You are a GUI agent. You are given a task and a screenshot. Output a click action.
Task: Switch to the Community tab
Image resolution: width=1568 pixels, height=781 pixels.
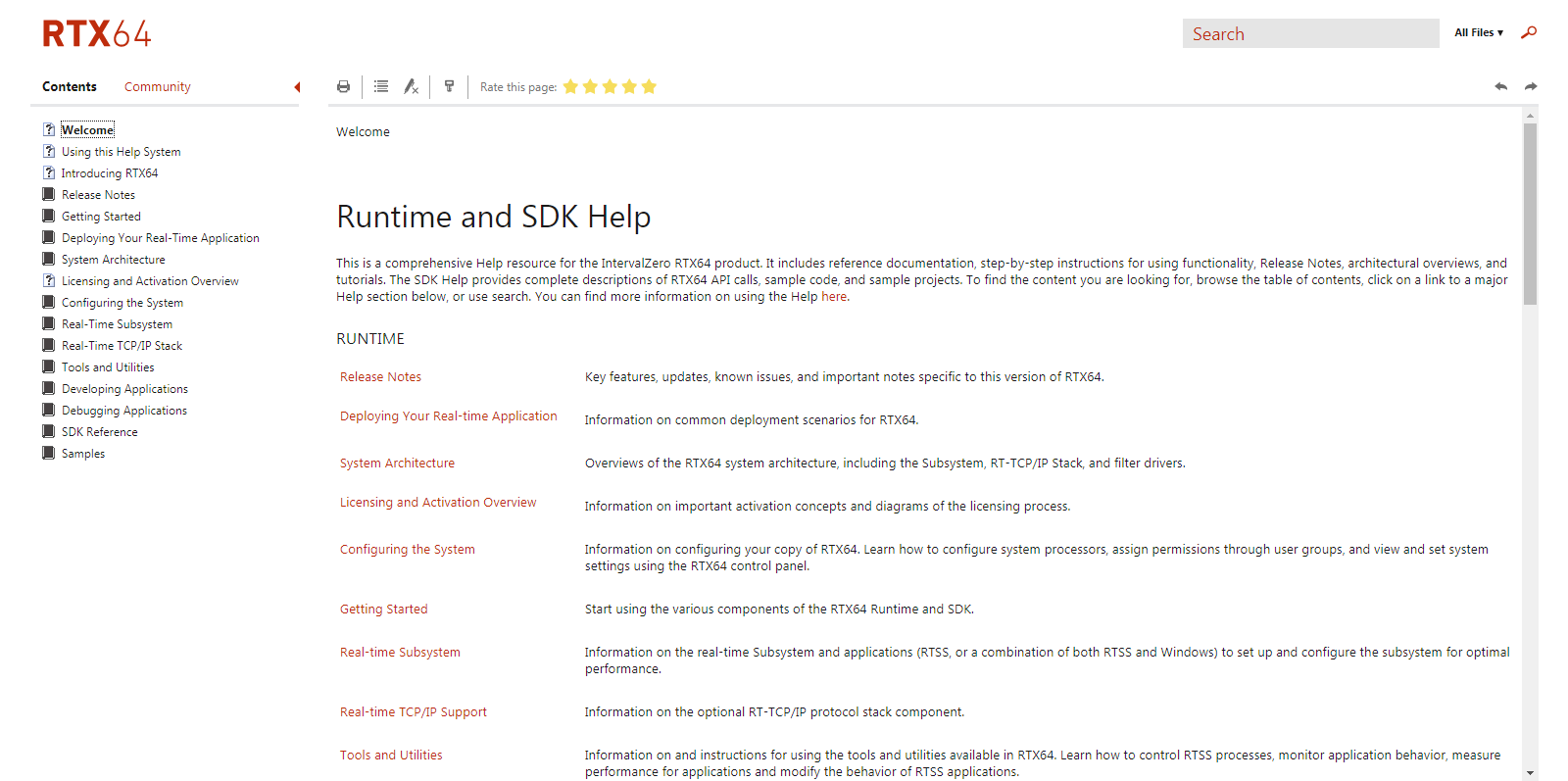tap(158, 86)
